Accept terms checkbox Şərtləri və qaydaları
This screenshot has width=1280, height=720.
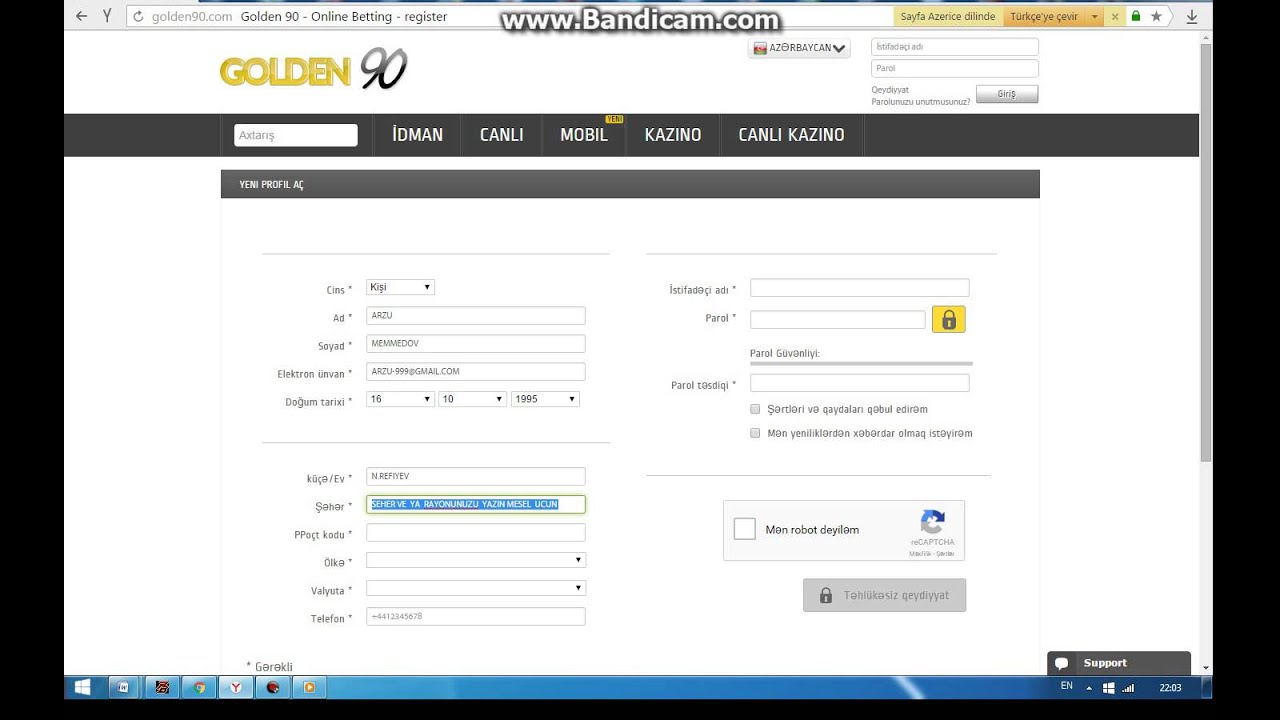coord(755,409)
